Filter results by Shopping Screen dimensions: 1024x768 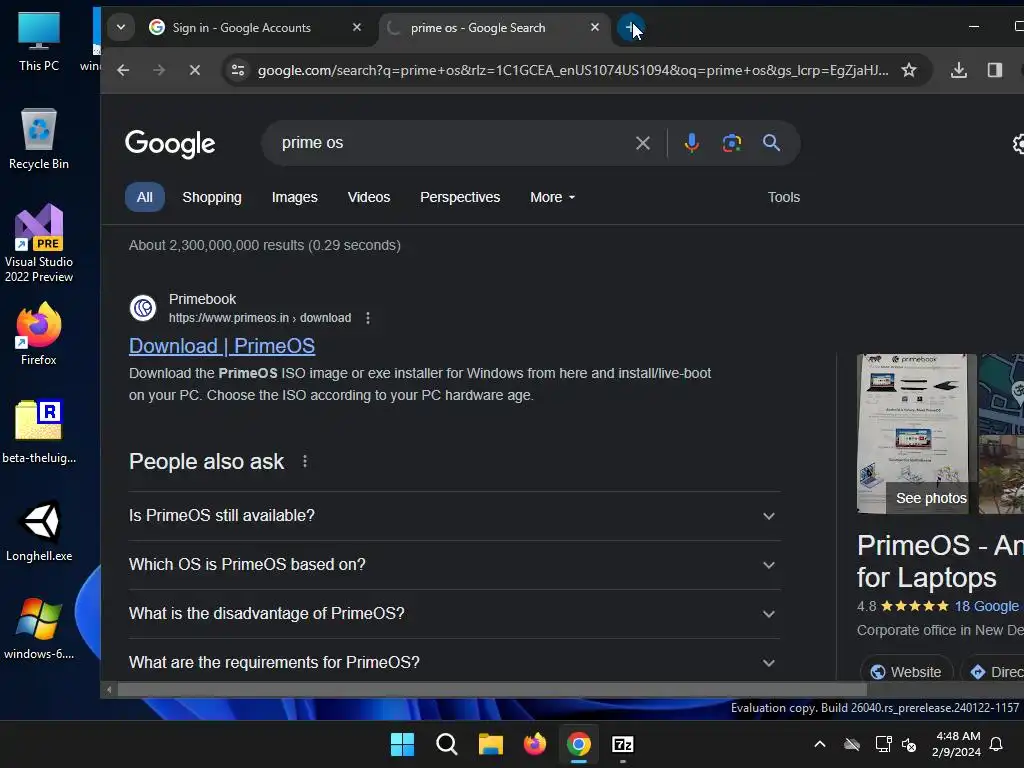[x=212, y=197]
